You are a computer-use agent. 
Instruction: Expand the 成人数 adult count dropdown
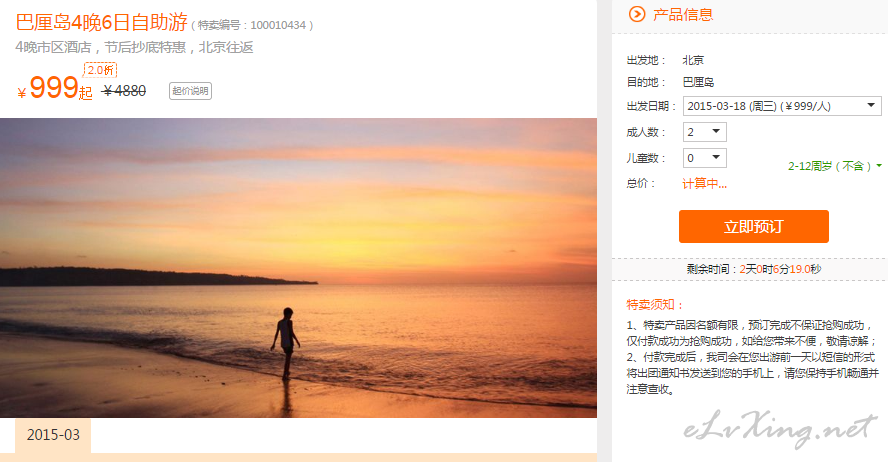tap(705, 132)
